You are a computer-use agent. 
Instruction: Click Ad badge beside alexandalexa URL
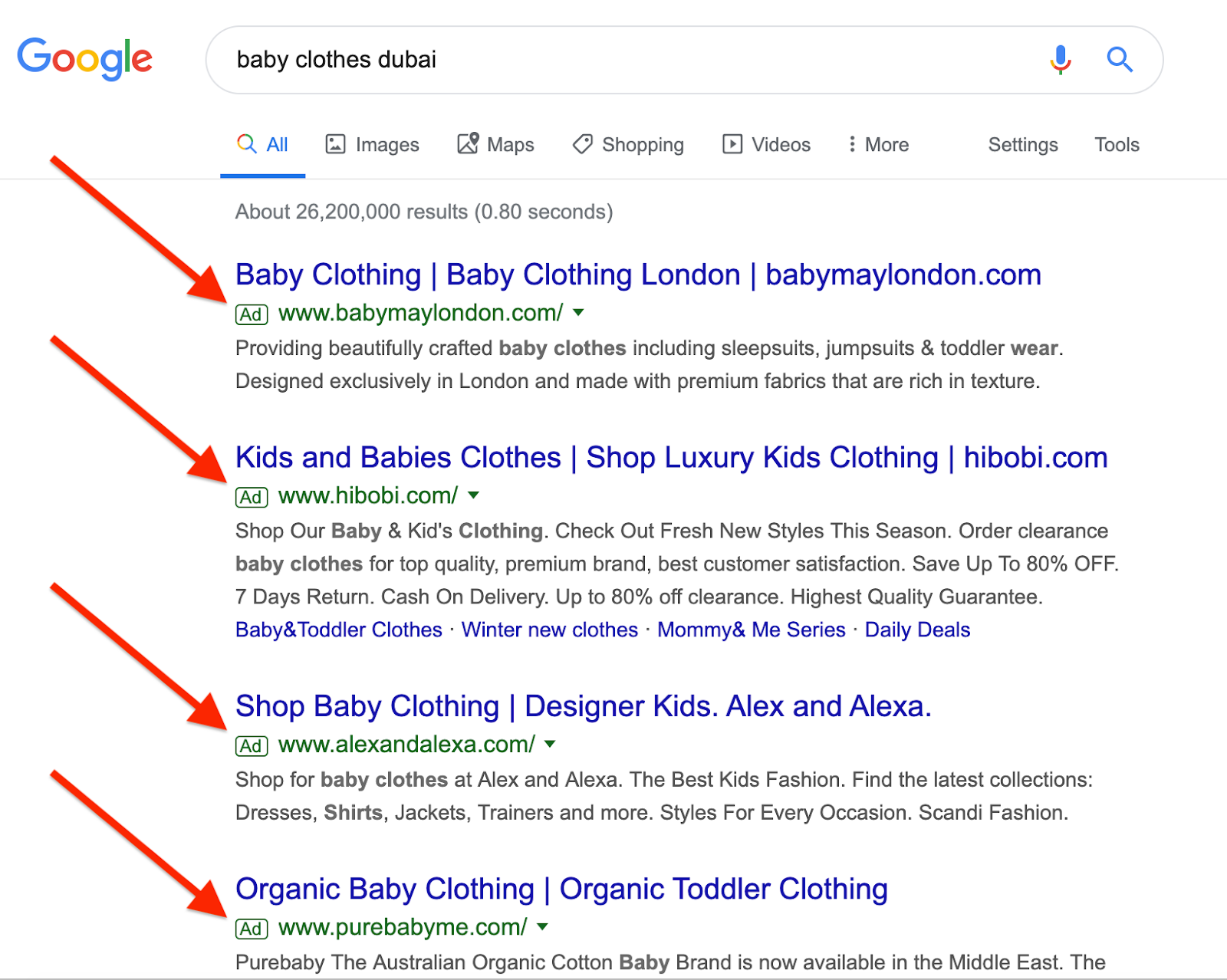coord(252,746)
